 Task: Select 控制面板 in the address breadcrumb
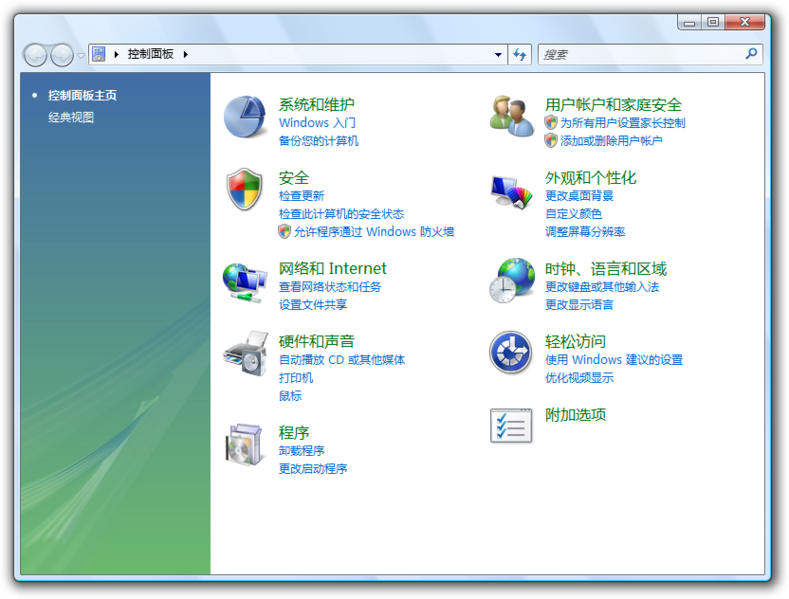coord(150,54)
